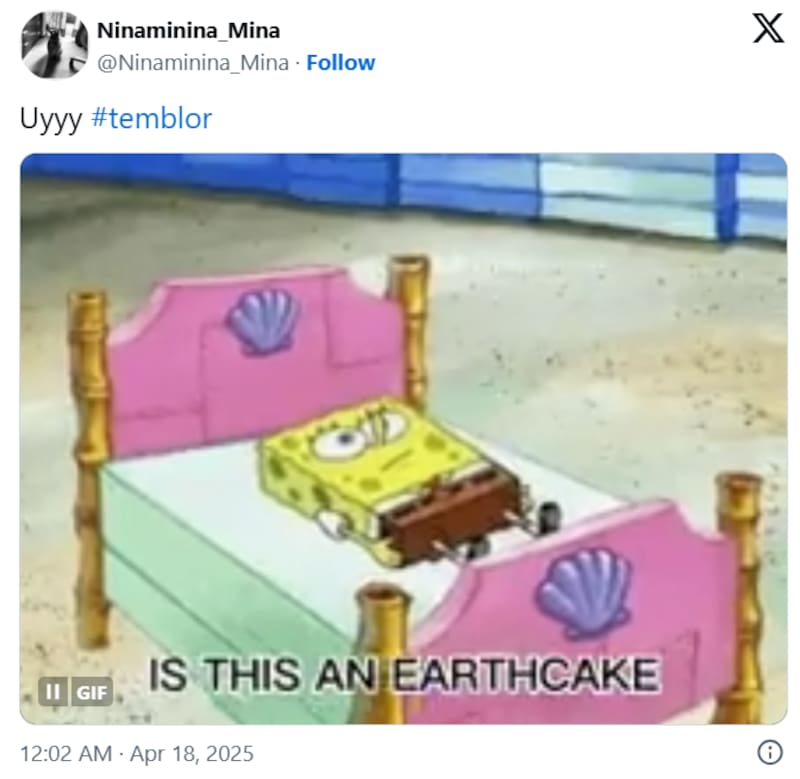Open the @Ninaminina_Mina handle link

coord(193,63)
